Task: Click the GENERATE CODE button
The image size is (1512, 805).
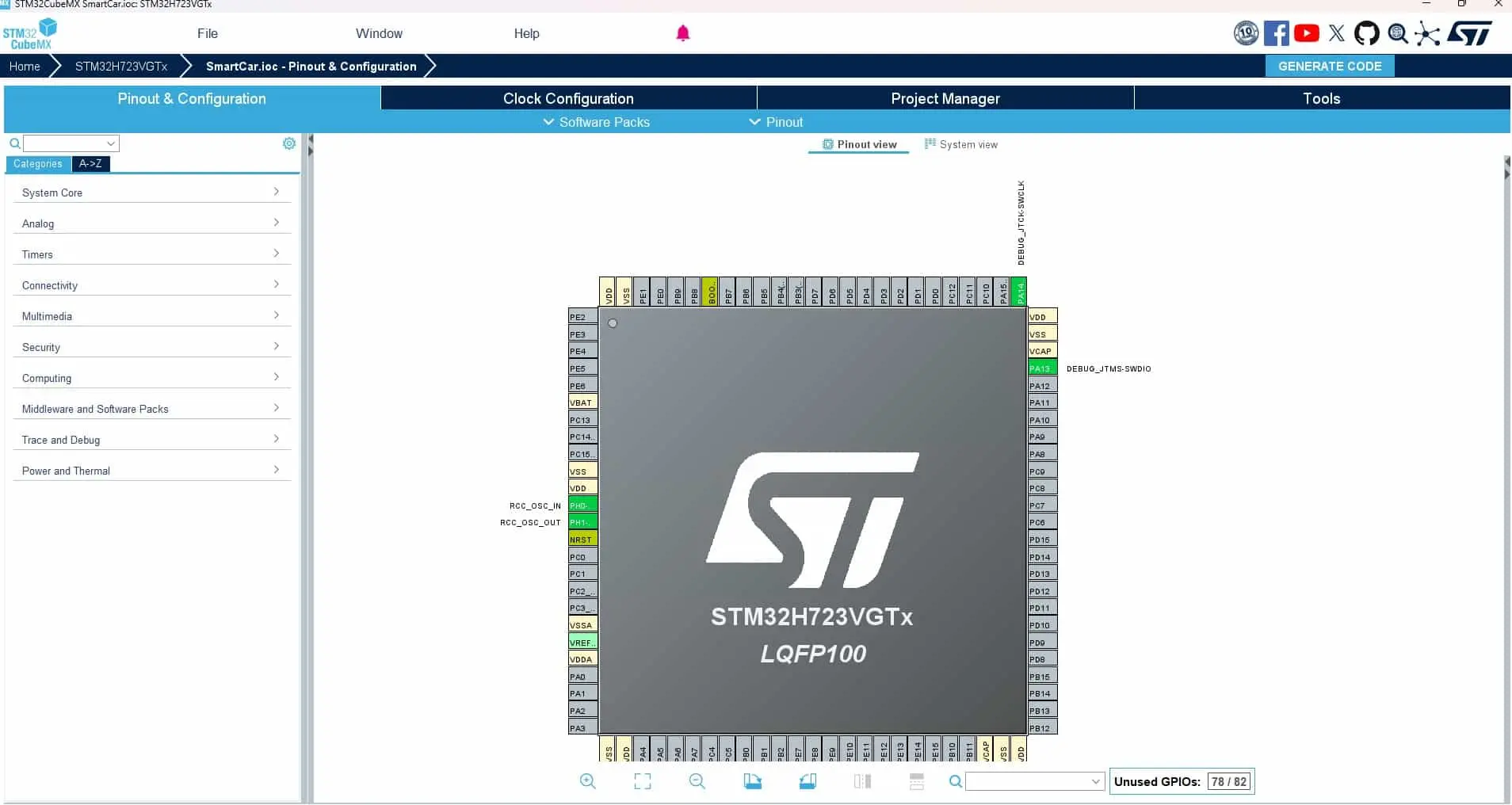Action: (x=1330, y=67)
